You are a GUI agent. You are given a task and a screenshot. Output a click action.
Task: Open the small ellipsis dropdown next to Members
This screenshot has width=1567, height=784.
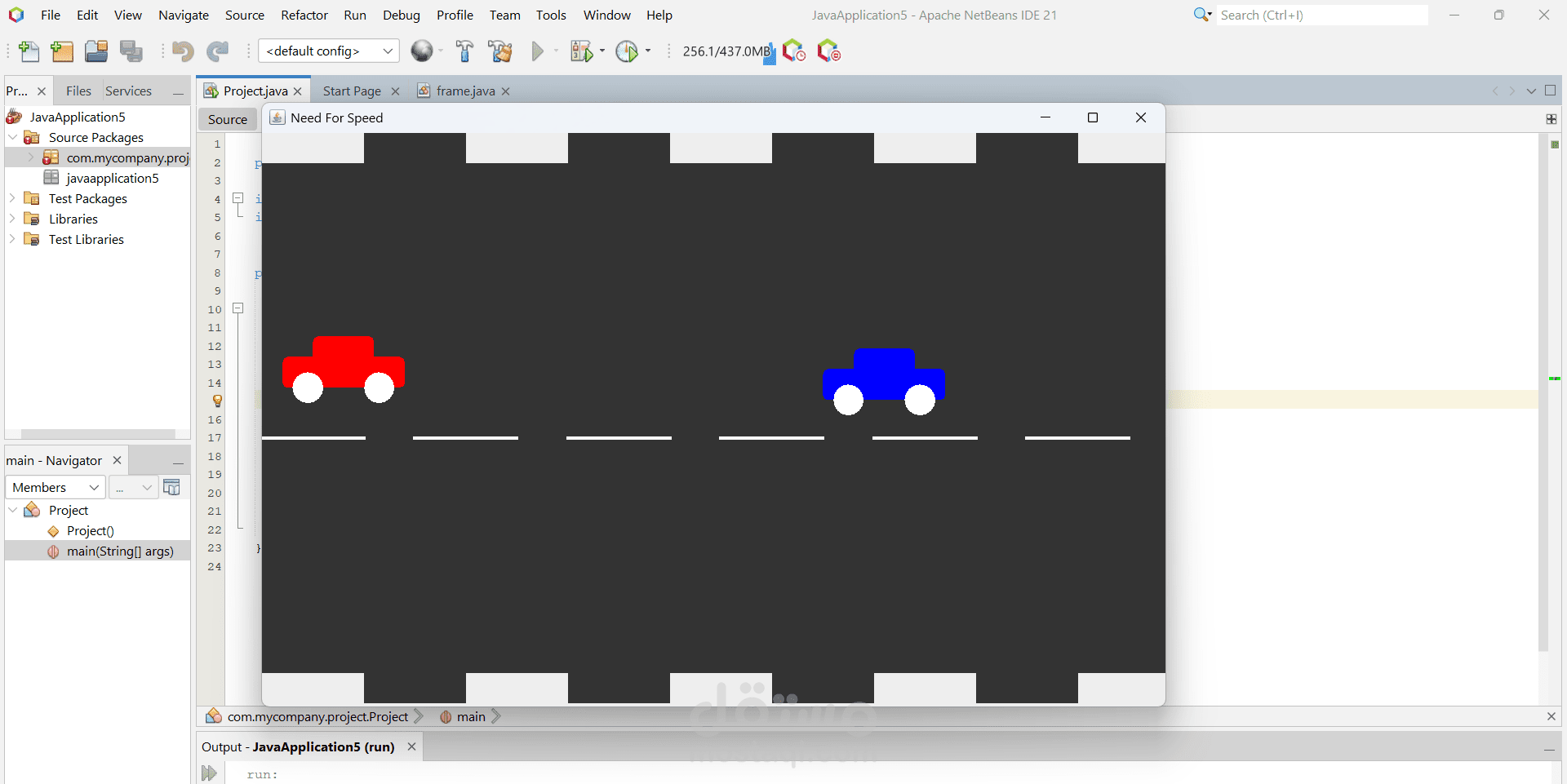[x=134, y=487]
